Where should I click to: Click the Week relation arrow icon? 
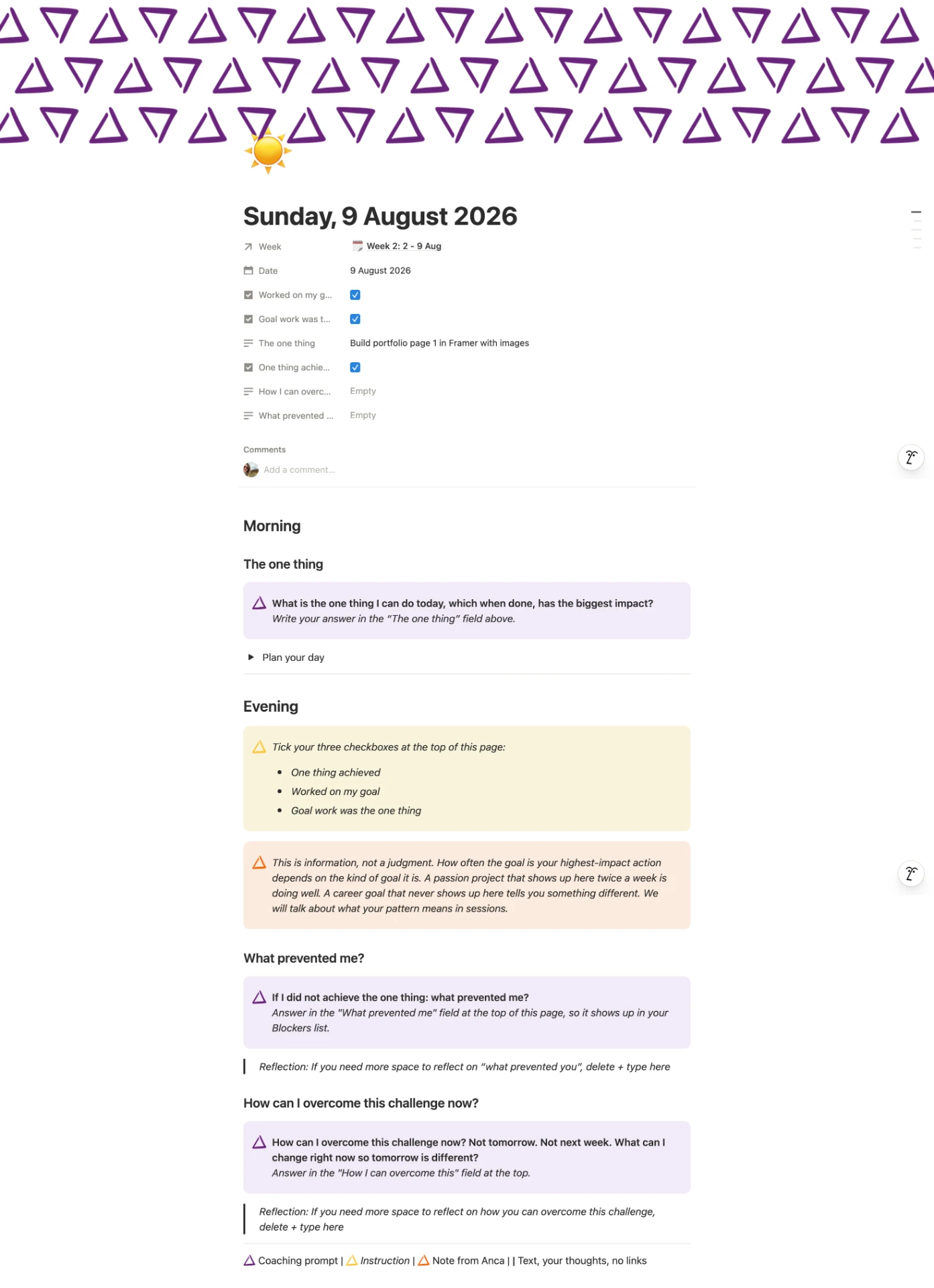point(248,247)
